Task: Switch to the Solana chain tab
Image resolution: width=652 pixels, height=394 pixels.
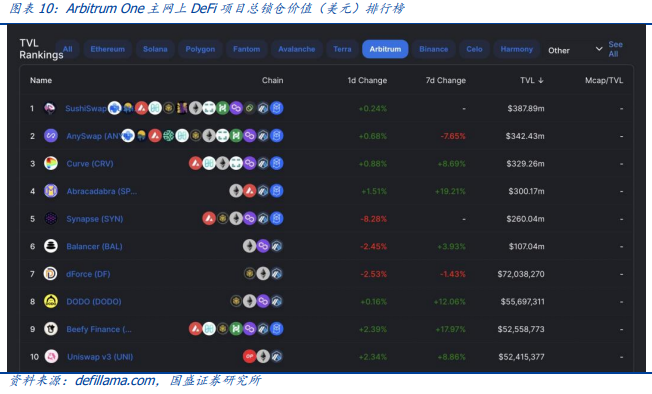Action: point(155,49)
